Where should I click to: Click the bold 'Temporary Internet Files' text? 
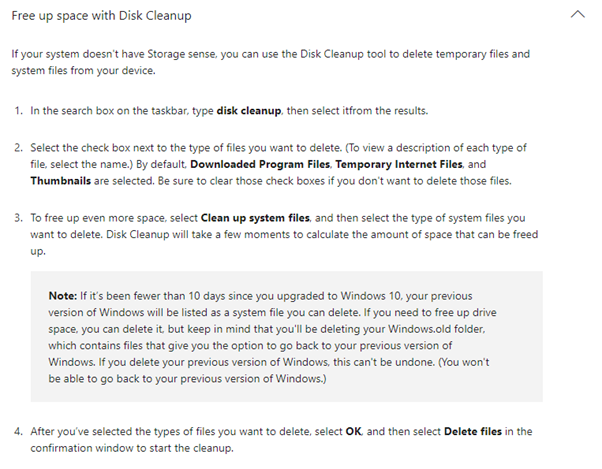click(x=399, y=164)
